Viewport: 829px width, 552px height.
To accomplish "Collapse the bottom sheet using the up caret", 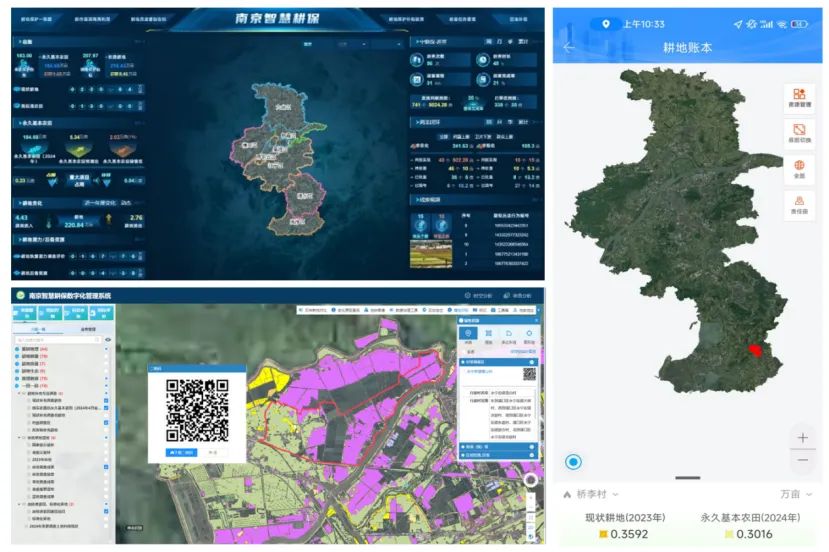I will click(567, 495).
